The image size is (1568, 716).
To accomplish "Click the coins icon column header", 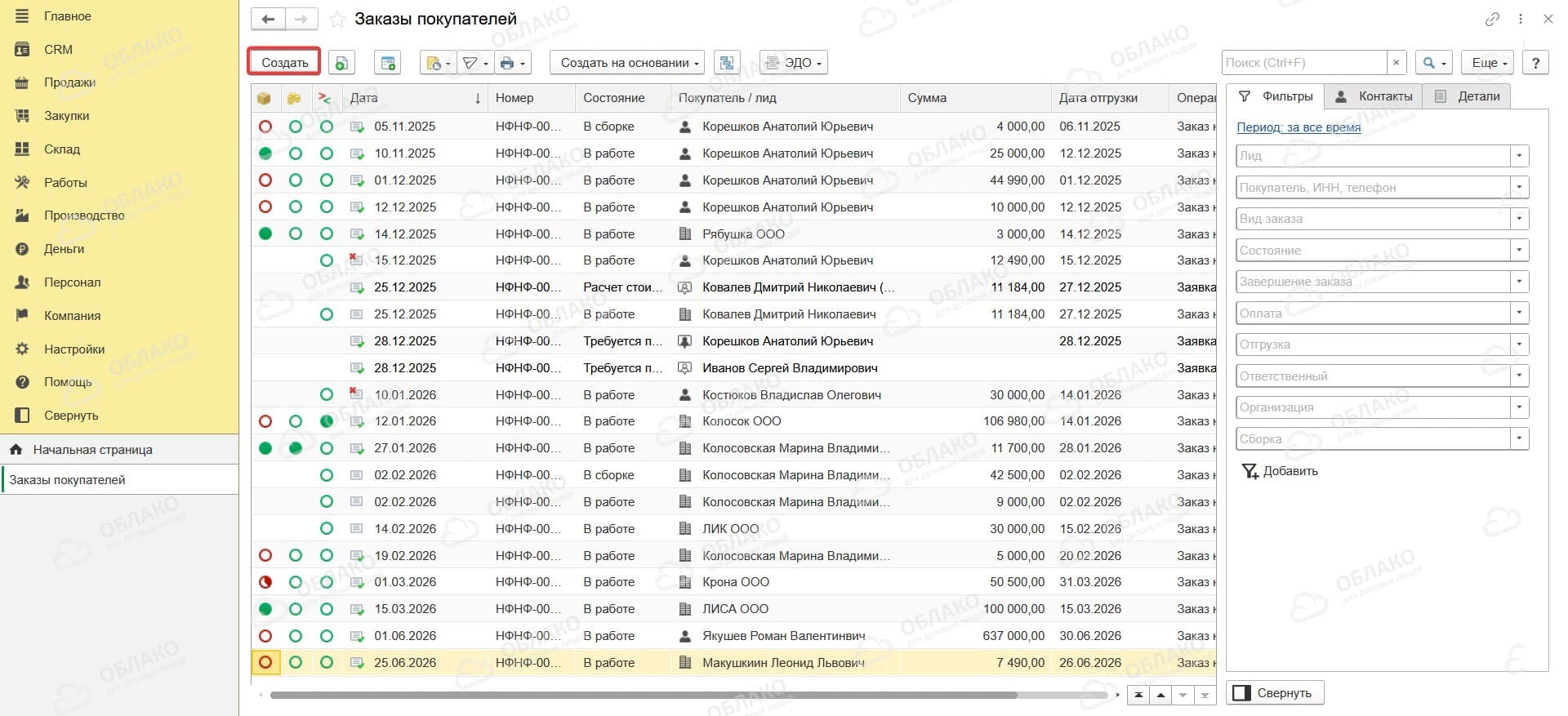I will coord(294,98).
